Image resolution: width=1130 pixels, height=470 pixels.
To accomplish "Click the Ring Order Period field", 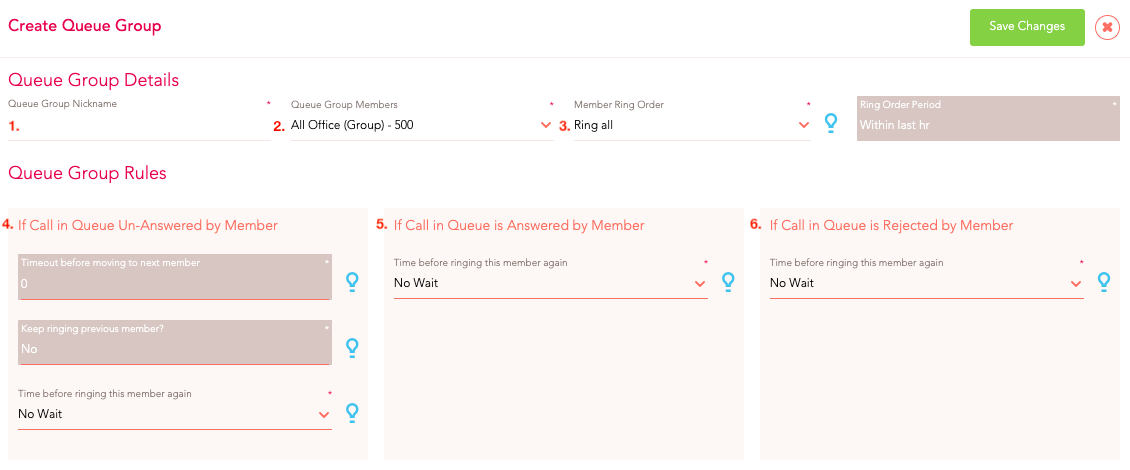I will (x=988, y=118).
